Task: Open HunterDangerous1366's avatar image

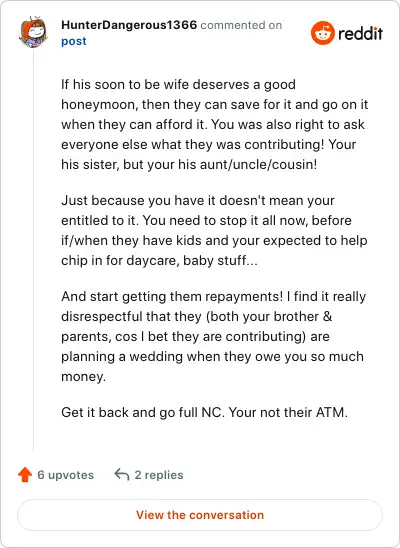Action: tap(33, 32)
